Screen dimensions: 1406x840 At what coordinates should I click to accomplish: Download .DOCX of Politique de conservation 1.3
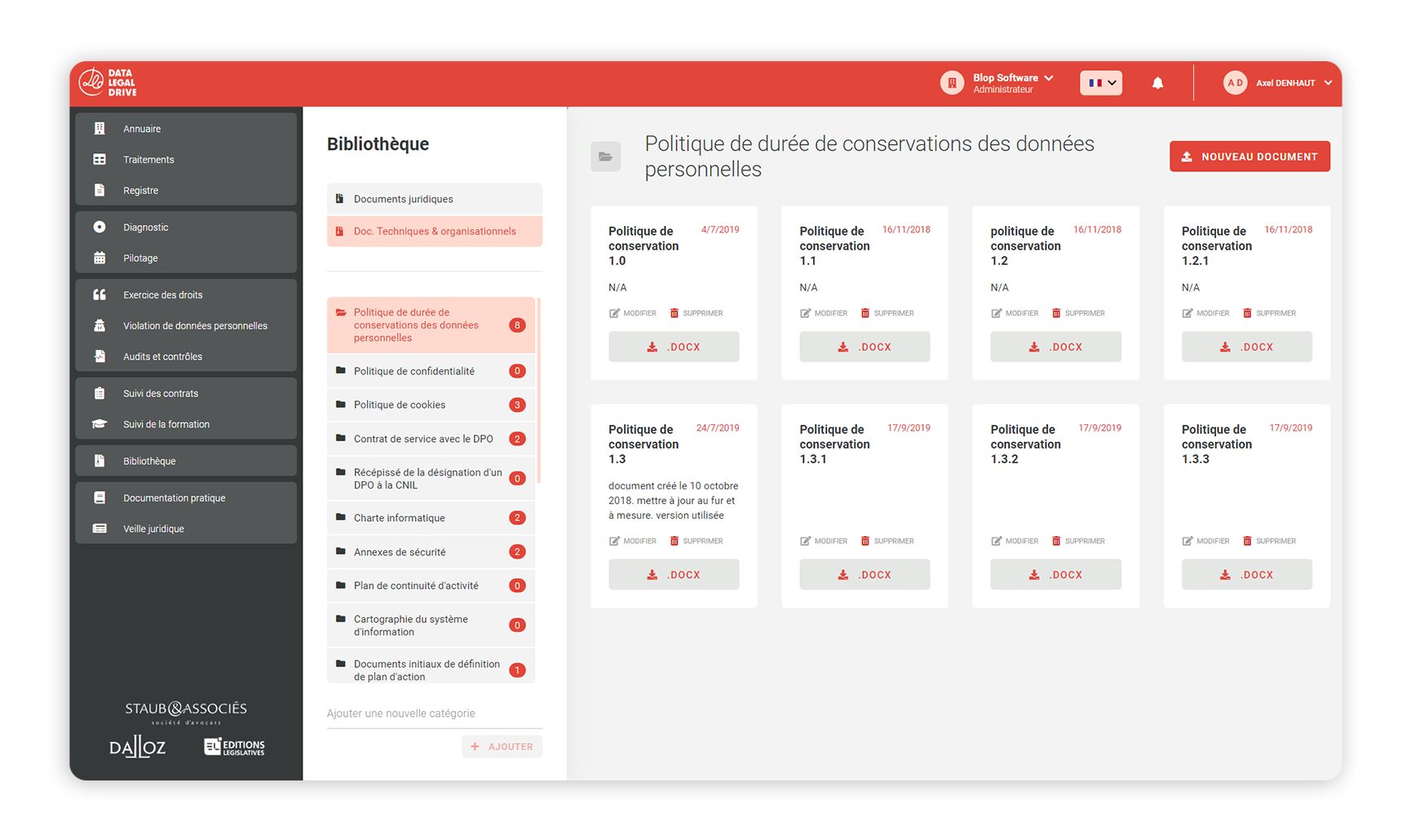pos(674,574)
